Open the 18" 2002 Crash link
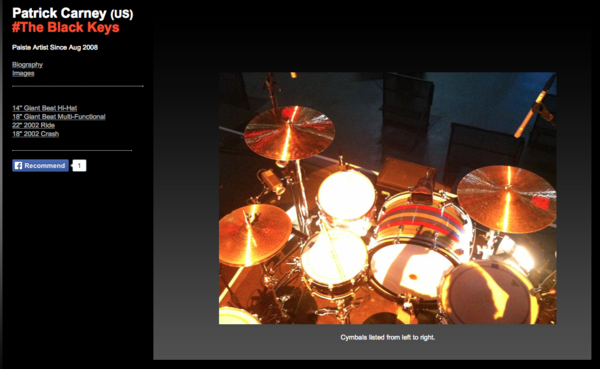Screen dimensions: 600x369 point(36,134)
